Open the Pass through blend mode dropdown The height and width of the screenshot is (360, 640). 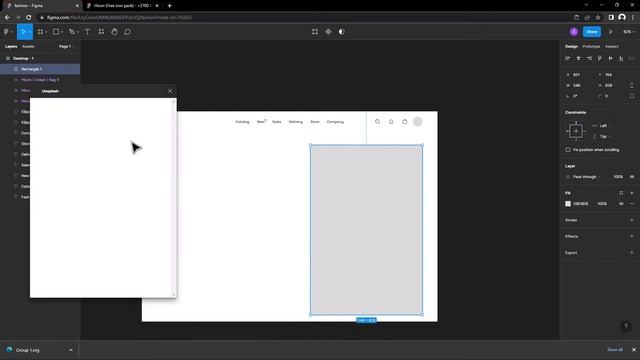tap(586, 177)
